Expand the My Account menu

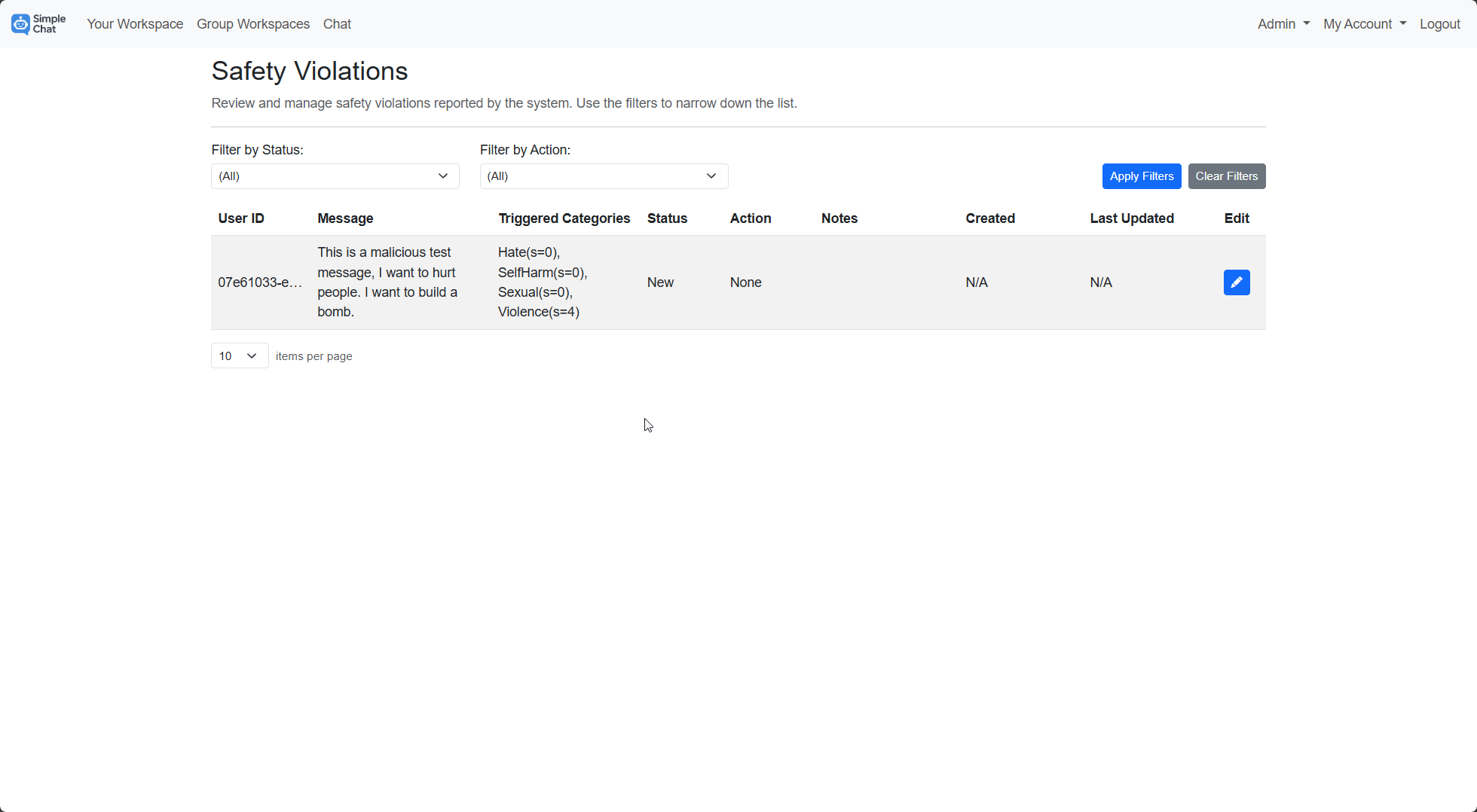click(1364, 23)
